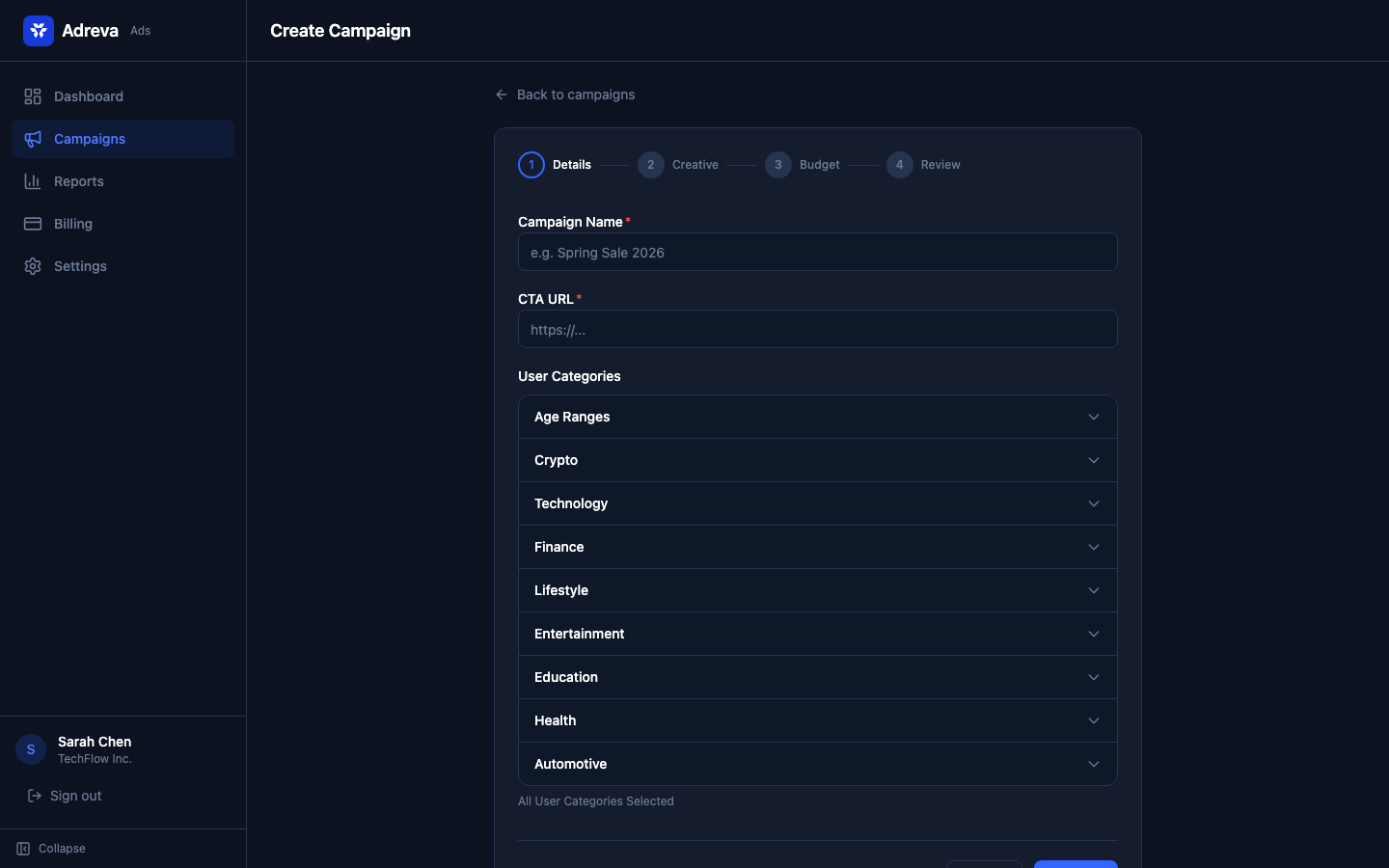Focus the Campaign Name input field

[817, 253]
